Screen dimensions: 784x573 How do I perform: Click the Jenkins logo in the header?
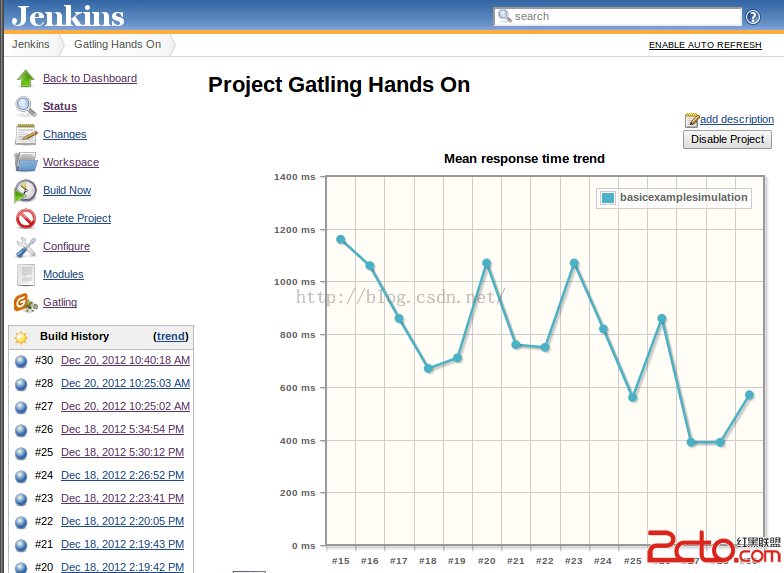click(68, 16)
